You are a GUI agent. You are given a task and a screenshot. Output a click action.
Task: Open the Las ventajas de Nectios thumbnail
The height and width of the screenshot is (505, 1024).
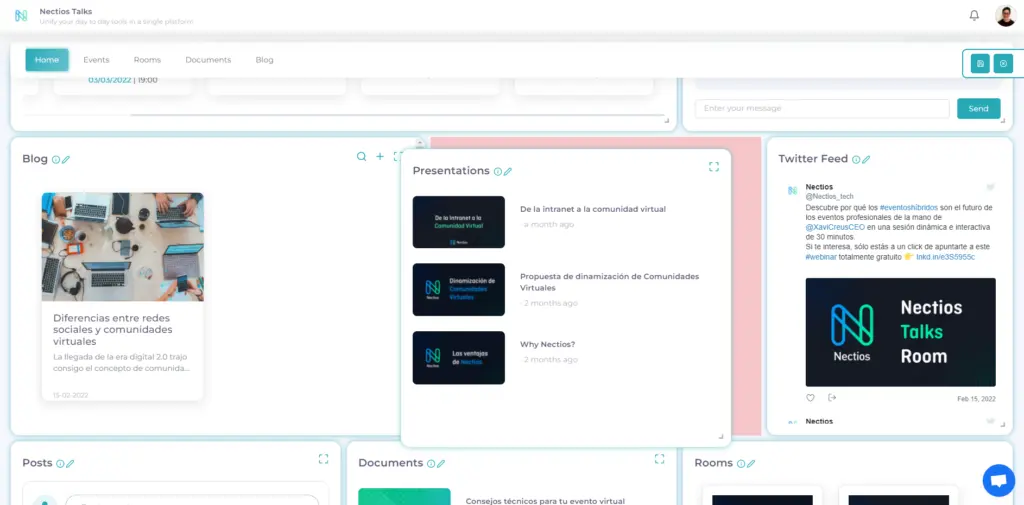[458, 357]
